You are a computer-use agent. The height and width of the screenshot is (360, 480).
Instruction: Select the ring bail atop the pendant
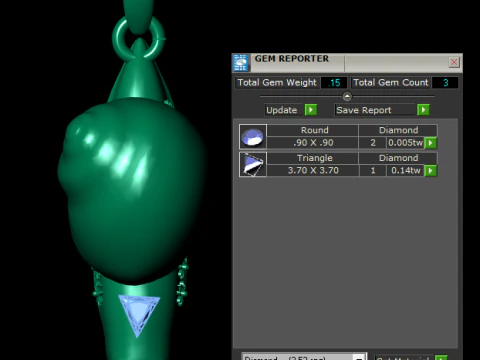[138, 38]
